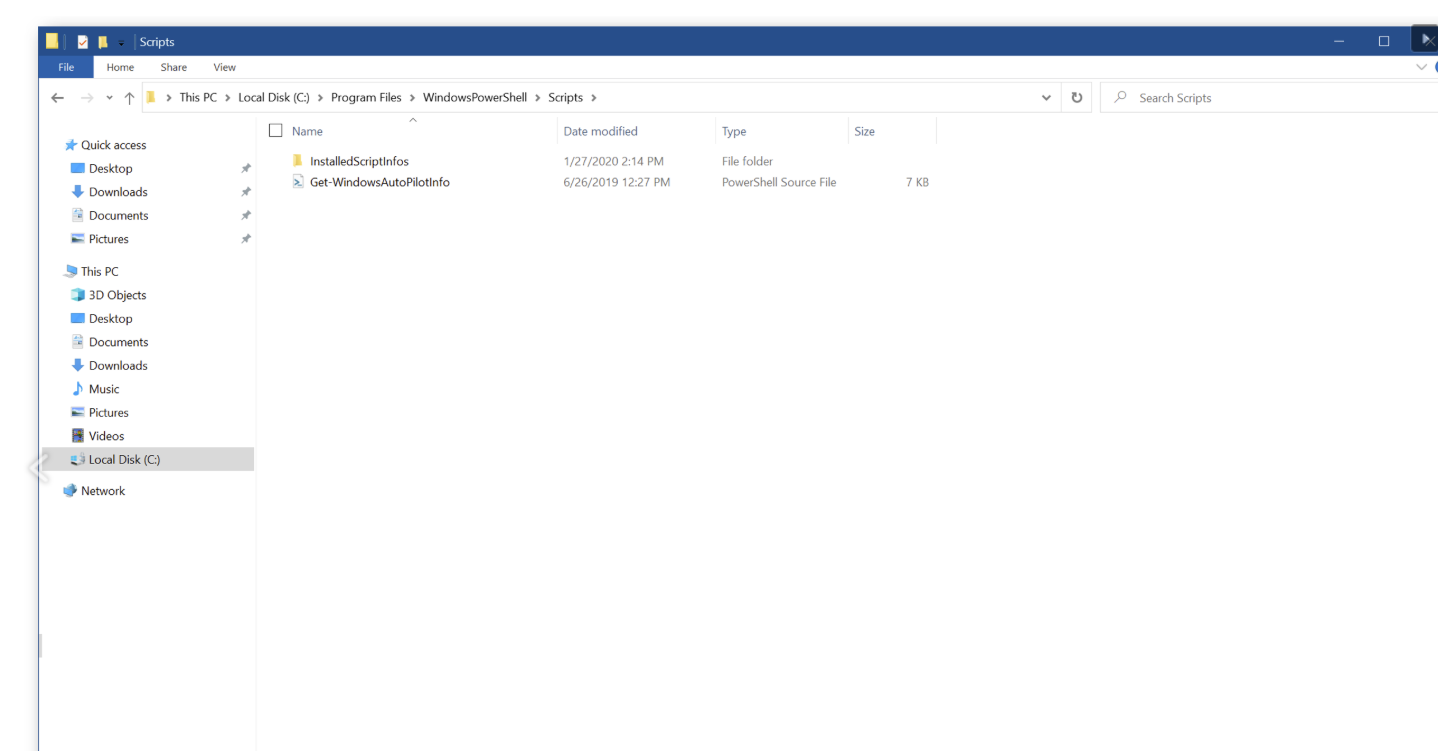
Task: Click Program Files in the breadcrumb path
Action: click(x=366, y=98)
